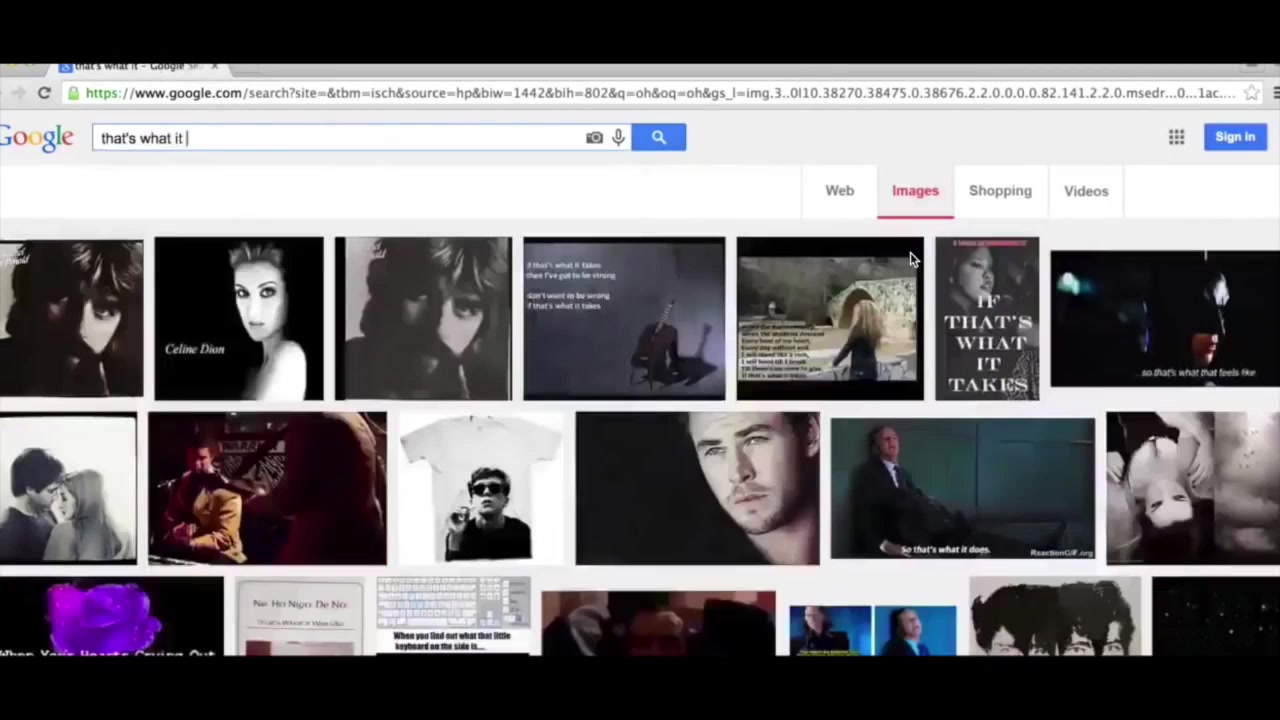Open the "so that's what that feels like" thumbnail
Screen dimensions: 1280x720
[1165, 318]
